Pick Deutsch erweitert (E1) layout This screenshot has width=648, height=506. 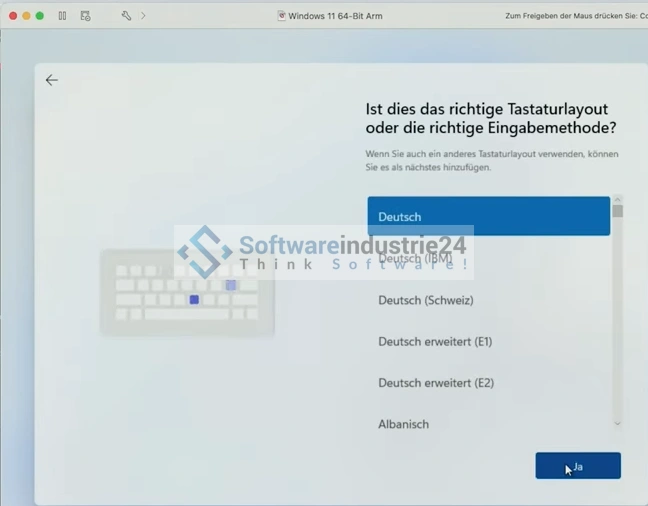pos(488,342)
